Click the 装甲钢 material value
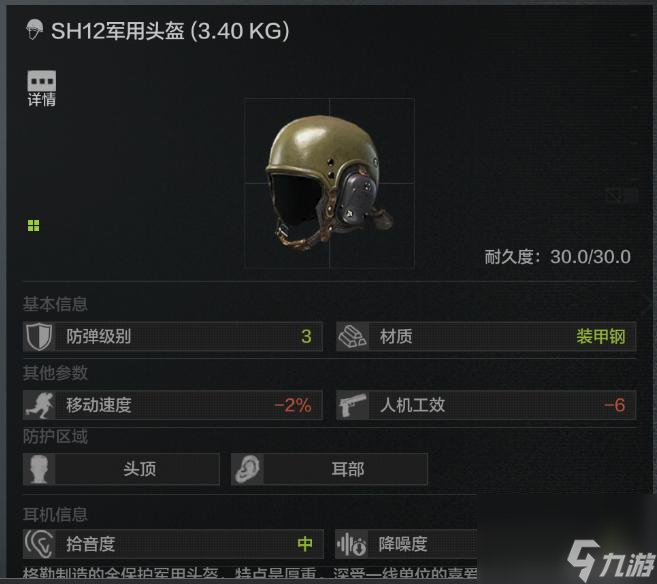657x584 pixels. pyautogui.click(x=600, y=336)
